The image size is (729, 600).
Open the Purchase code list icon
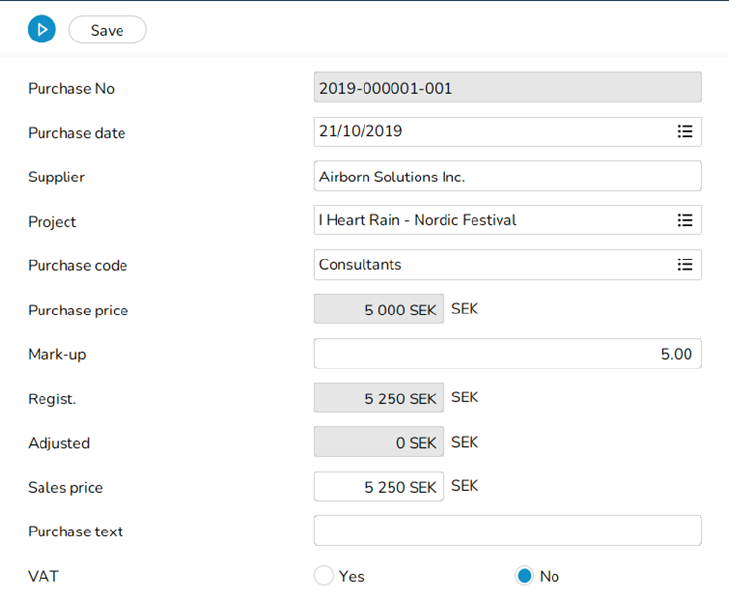[685, 265]
